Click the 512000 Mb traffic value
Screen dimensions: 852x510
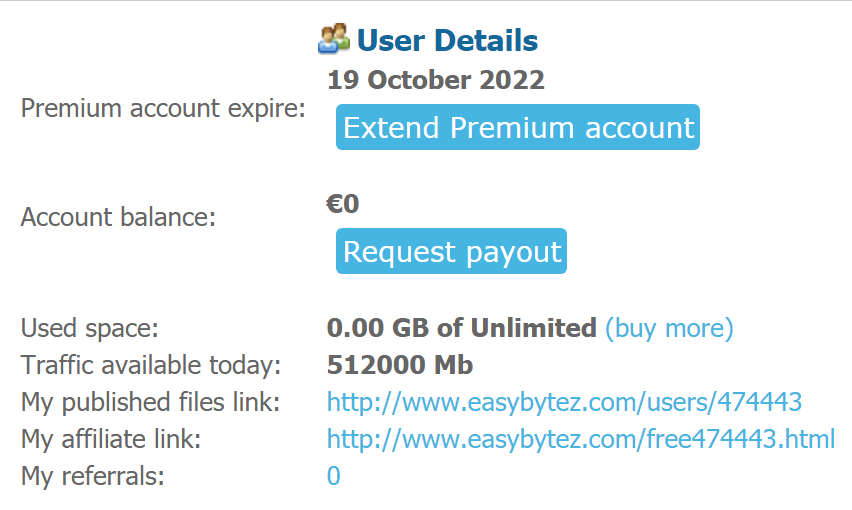pyautogui.click(x=400, y=365)
